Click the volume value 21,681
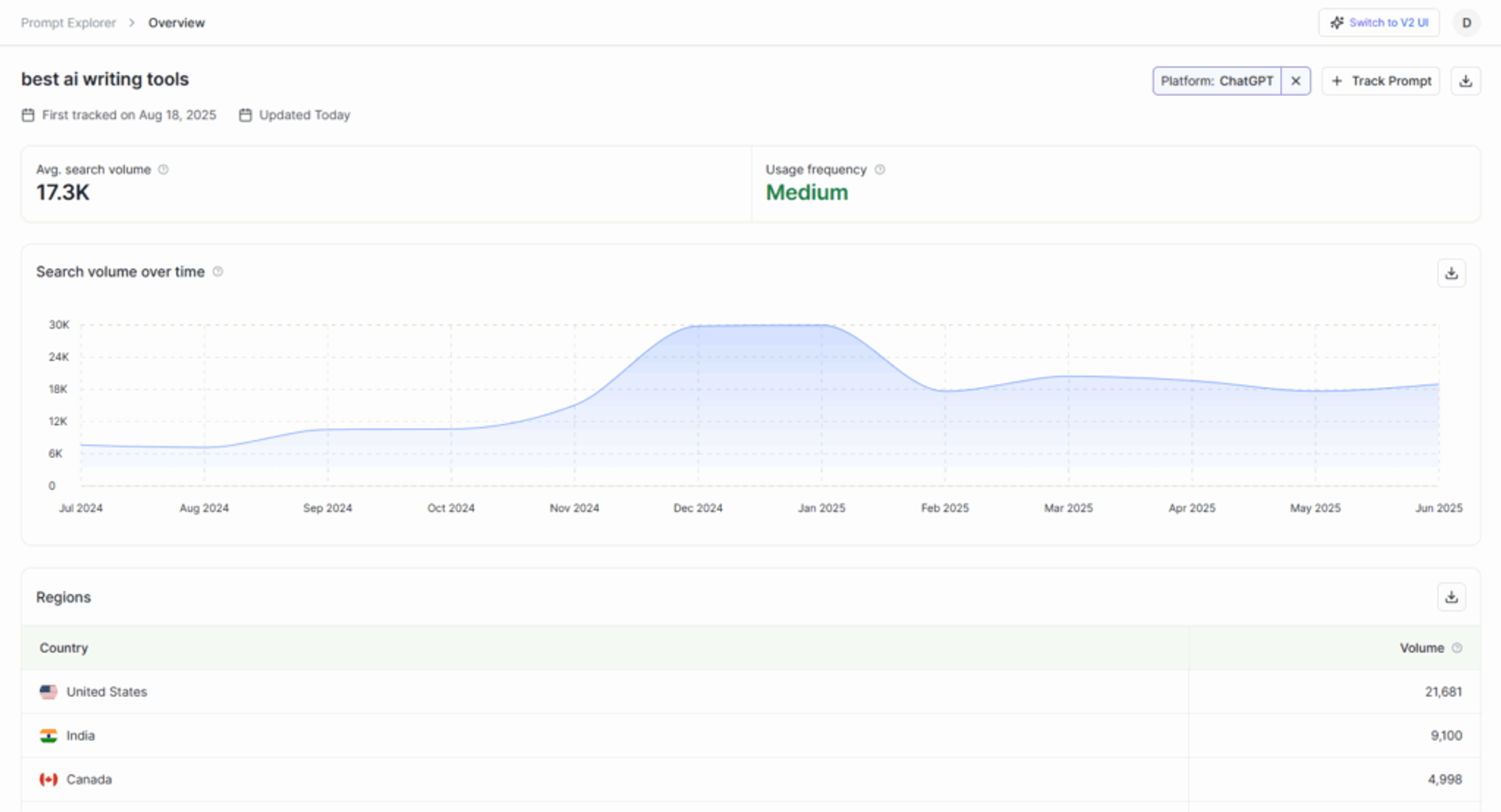The height and width of the screenshot is (812, 1501). pos(1443,692)
